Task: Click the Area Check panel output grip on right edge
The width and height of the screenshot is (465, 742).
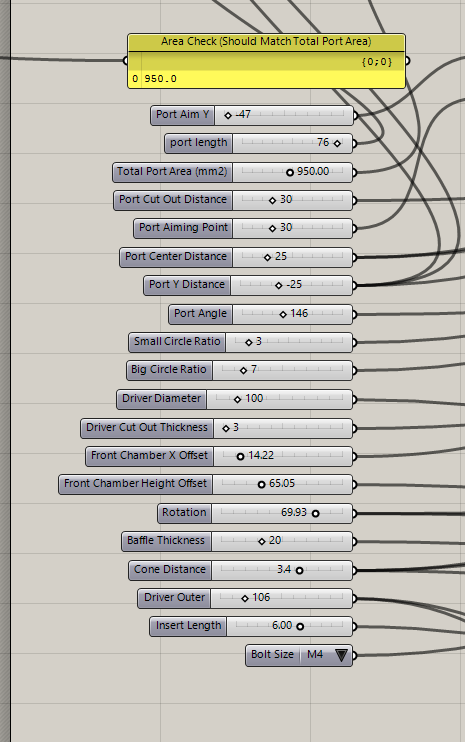Action: tap(408, 60)
